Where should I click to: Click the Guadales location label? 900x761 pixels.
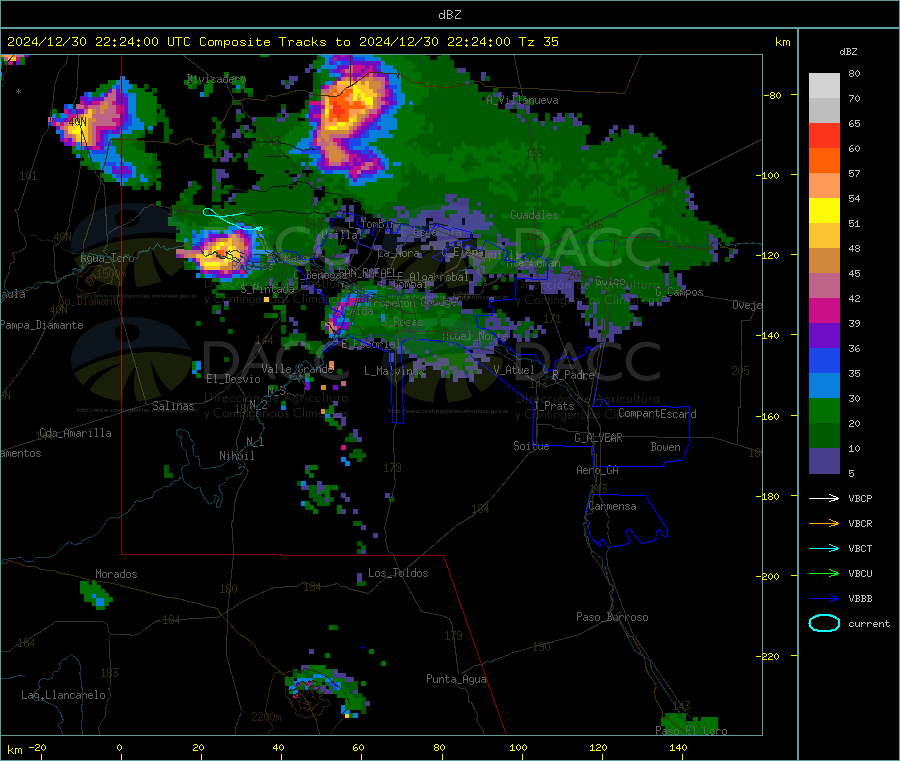coord(534,215)
